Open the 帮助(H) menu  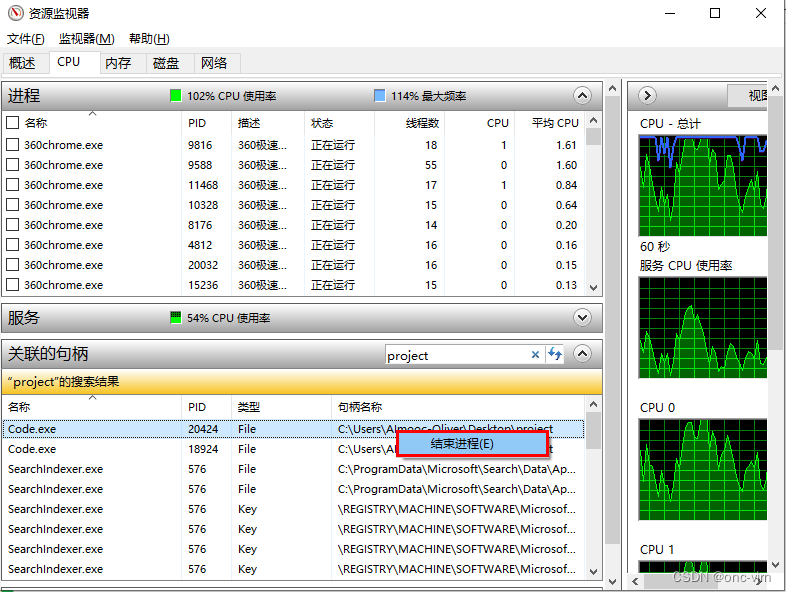[149, 39]
